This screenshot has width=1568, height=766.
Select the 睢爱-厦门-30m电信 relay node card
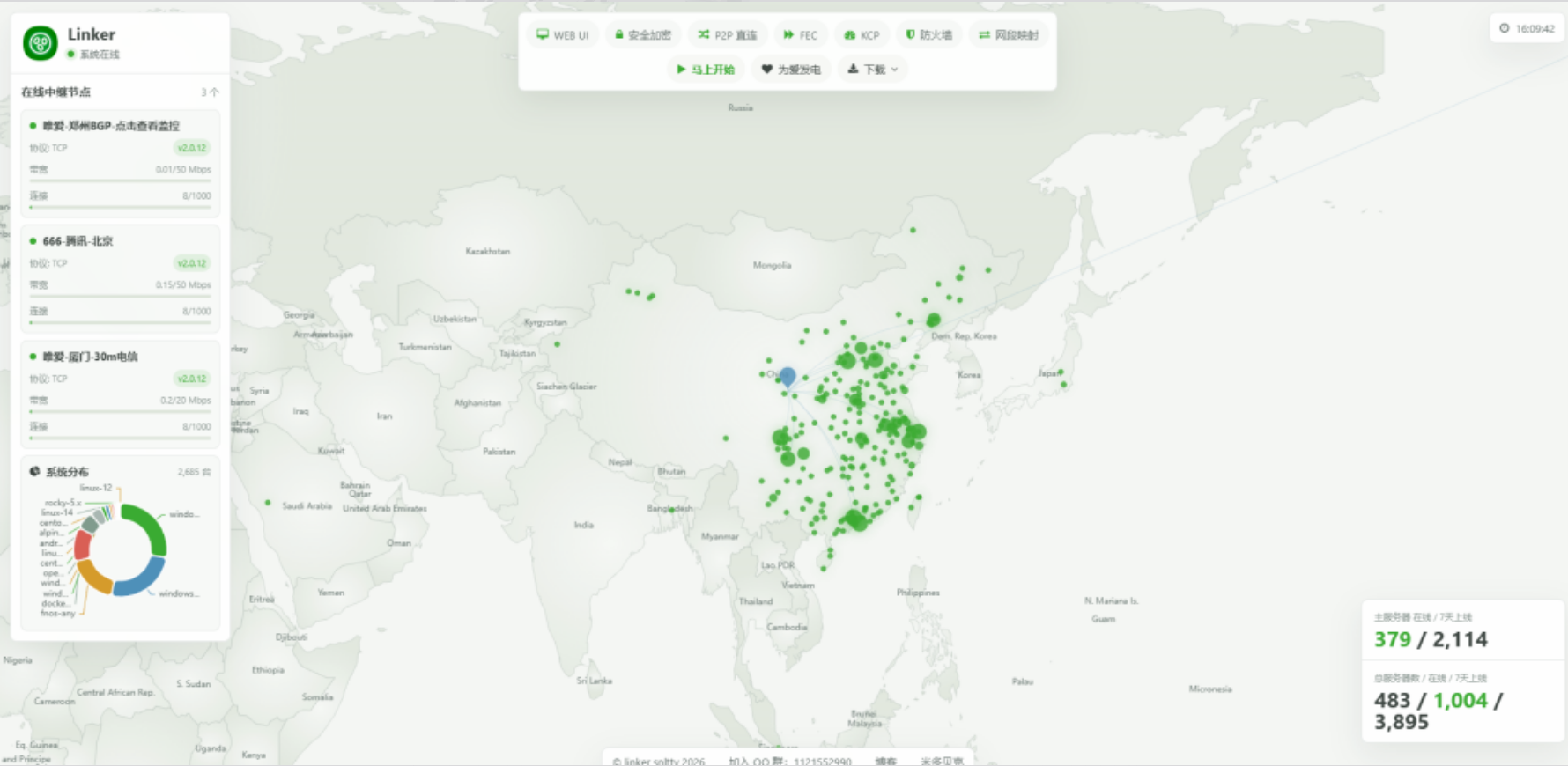[121, 394]
